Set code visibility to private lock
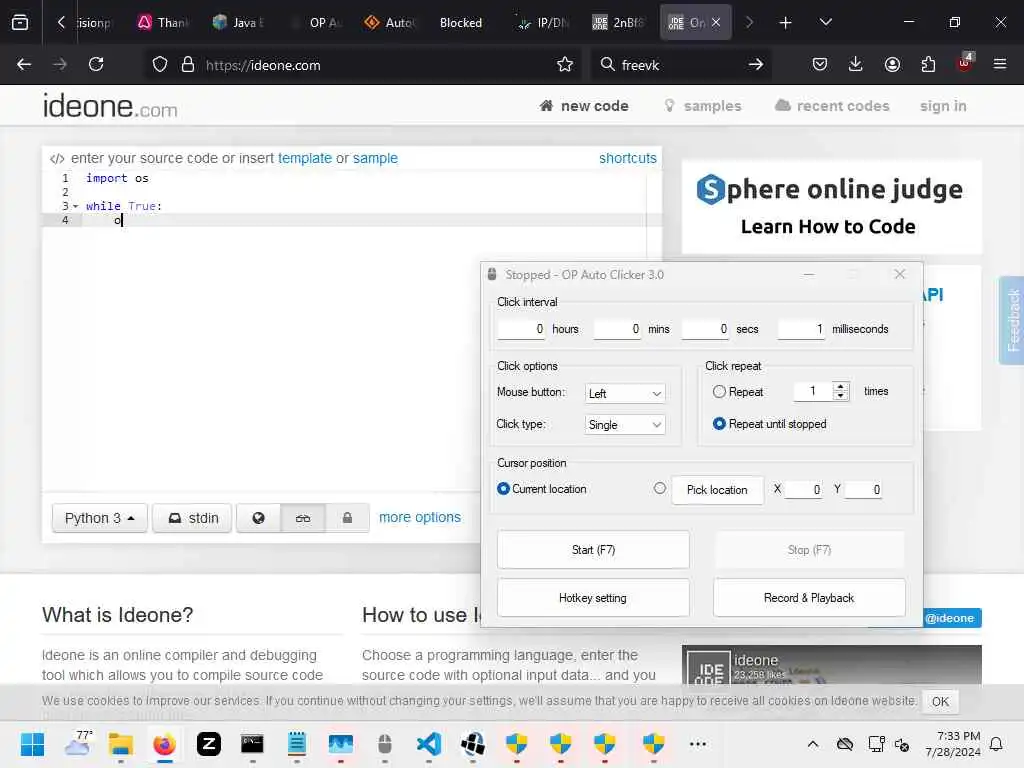1024x768 pixels. [x=347, y=518]
